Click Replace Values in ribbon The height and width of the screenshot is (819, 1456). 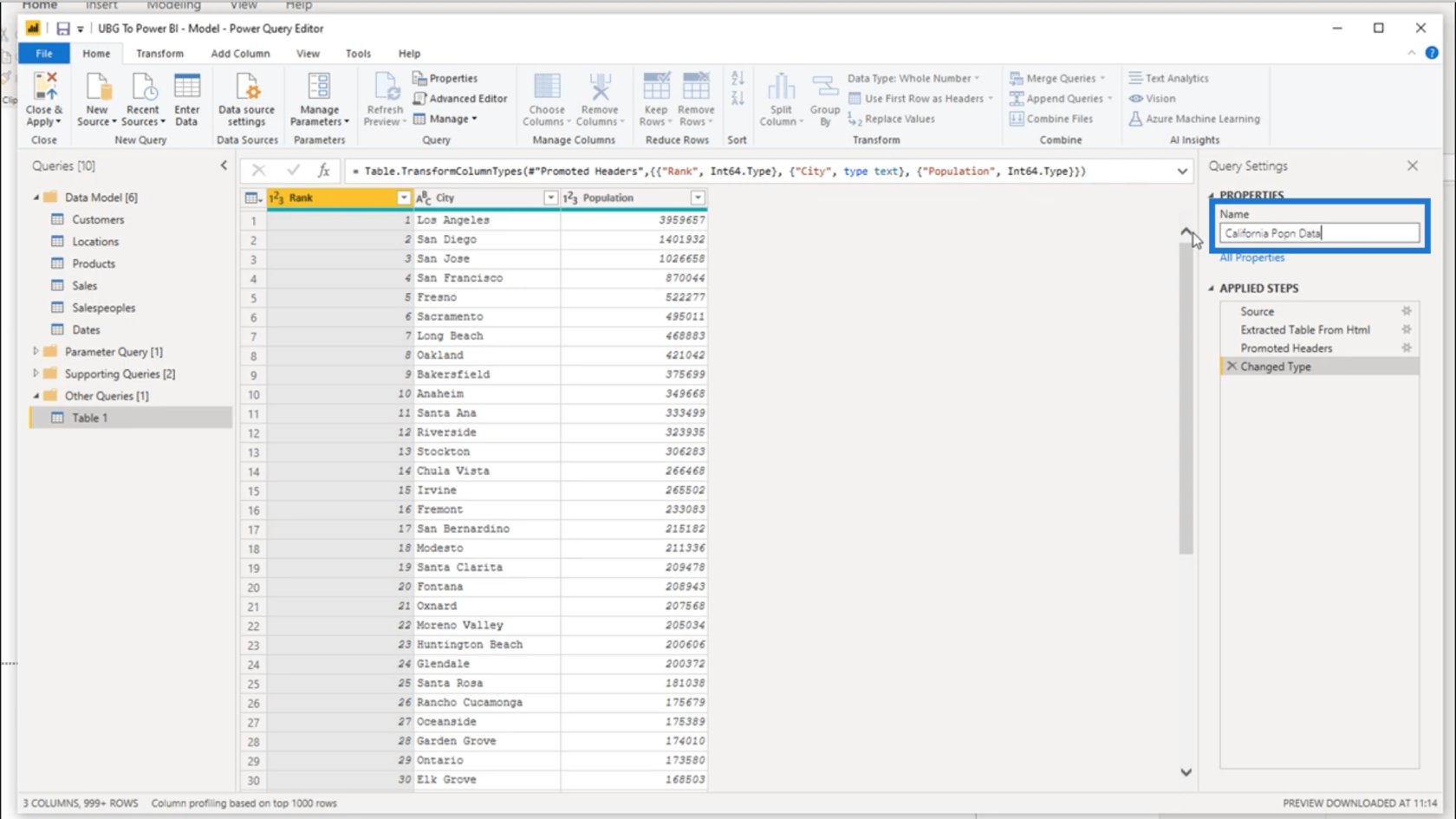[892, 120]
